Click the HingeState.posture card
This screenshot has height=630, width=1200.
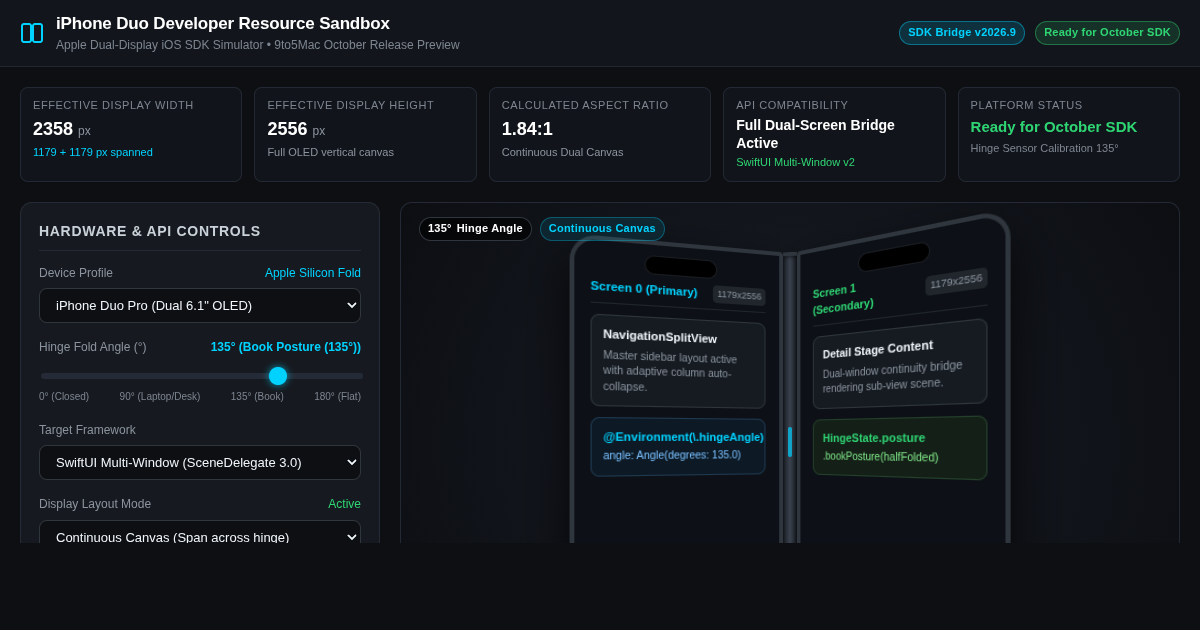point(900,447)
